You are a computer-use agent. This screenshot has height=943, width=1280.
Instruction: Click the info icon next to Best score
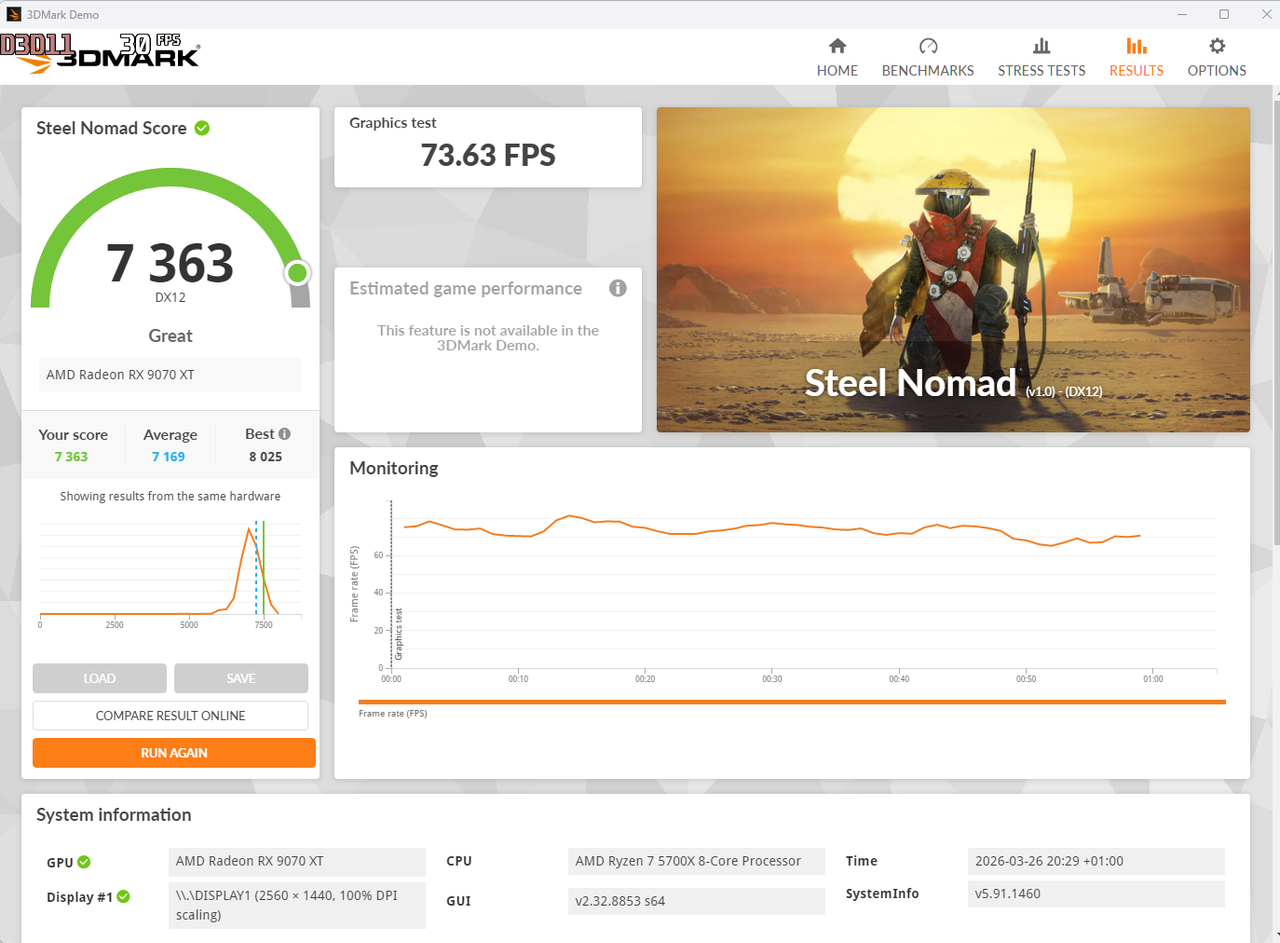point(283,433)
